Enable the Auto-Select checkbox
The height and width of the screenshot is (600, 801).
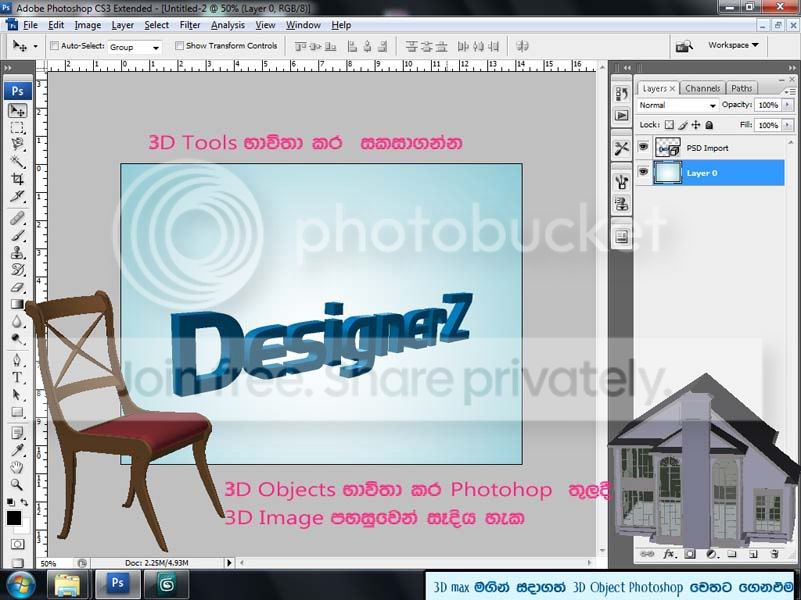pyautogui.click(x=54, y=46)
